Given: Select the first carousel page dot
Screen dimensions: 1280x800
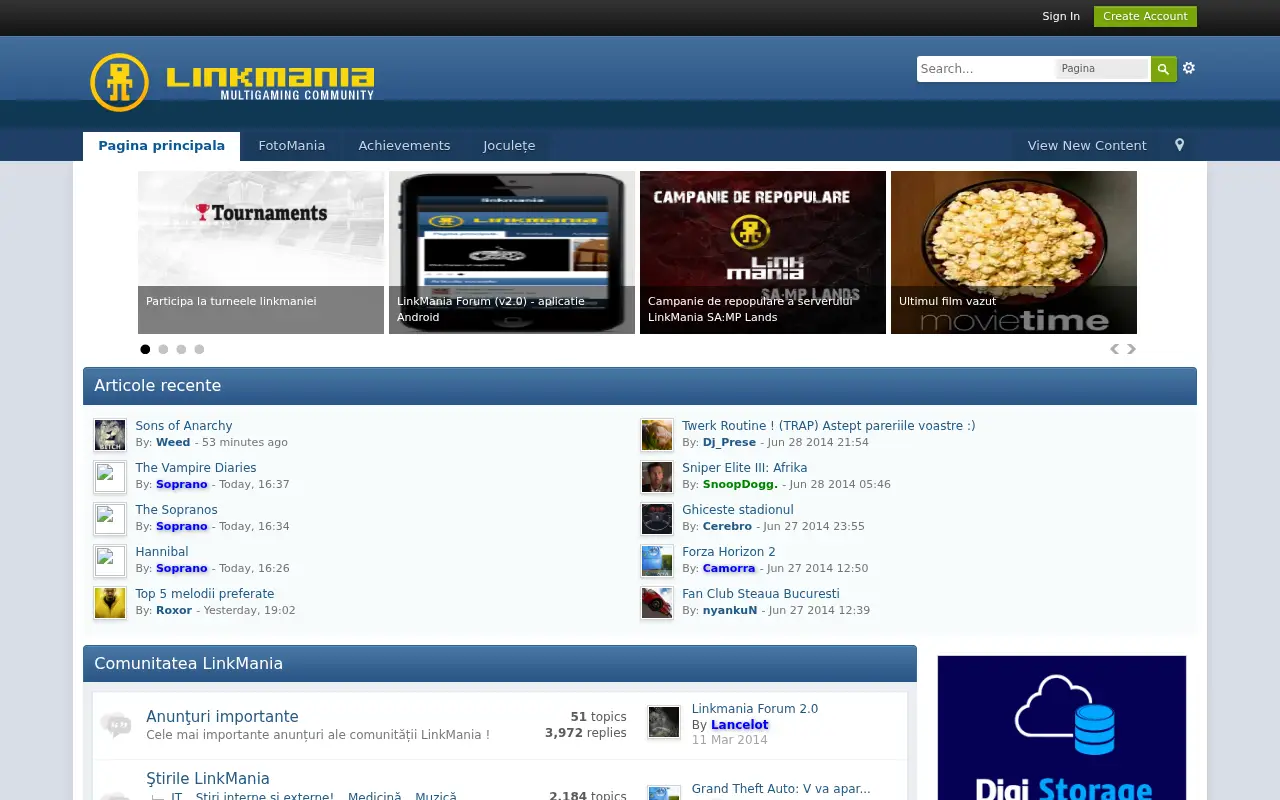Looking at the screenshot, I should [145, 349].
